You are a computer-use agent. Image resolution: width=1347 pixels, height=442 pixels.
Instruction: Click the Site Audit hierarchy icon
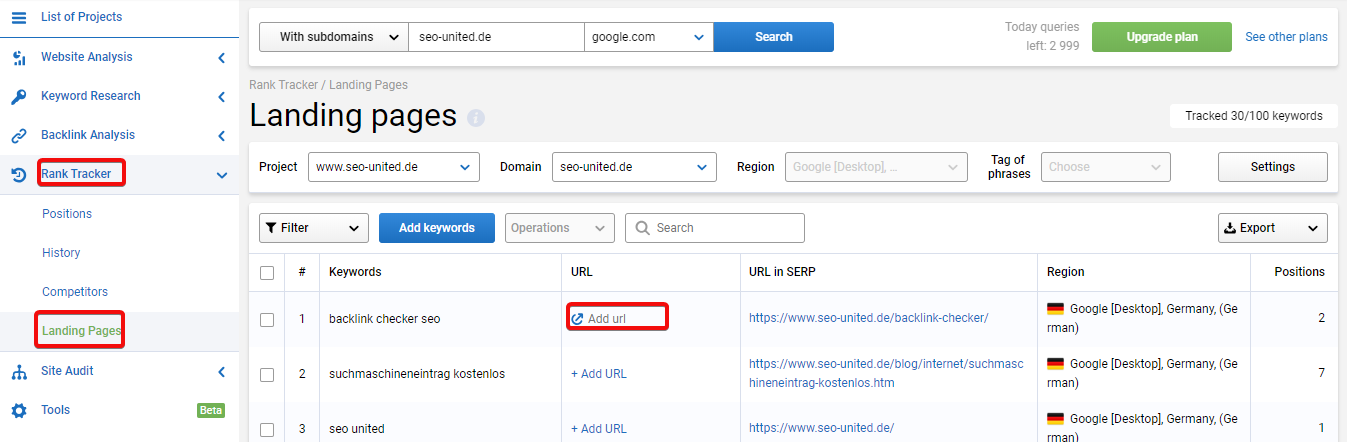(19, 371)
